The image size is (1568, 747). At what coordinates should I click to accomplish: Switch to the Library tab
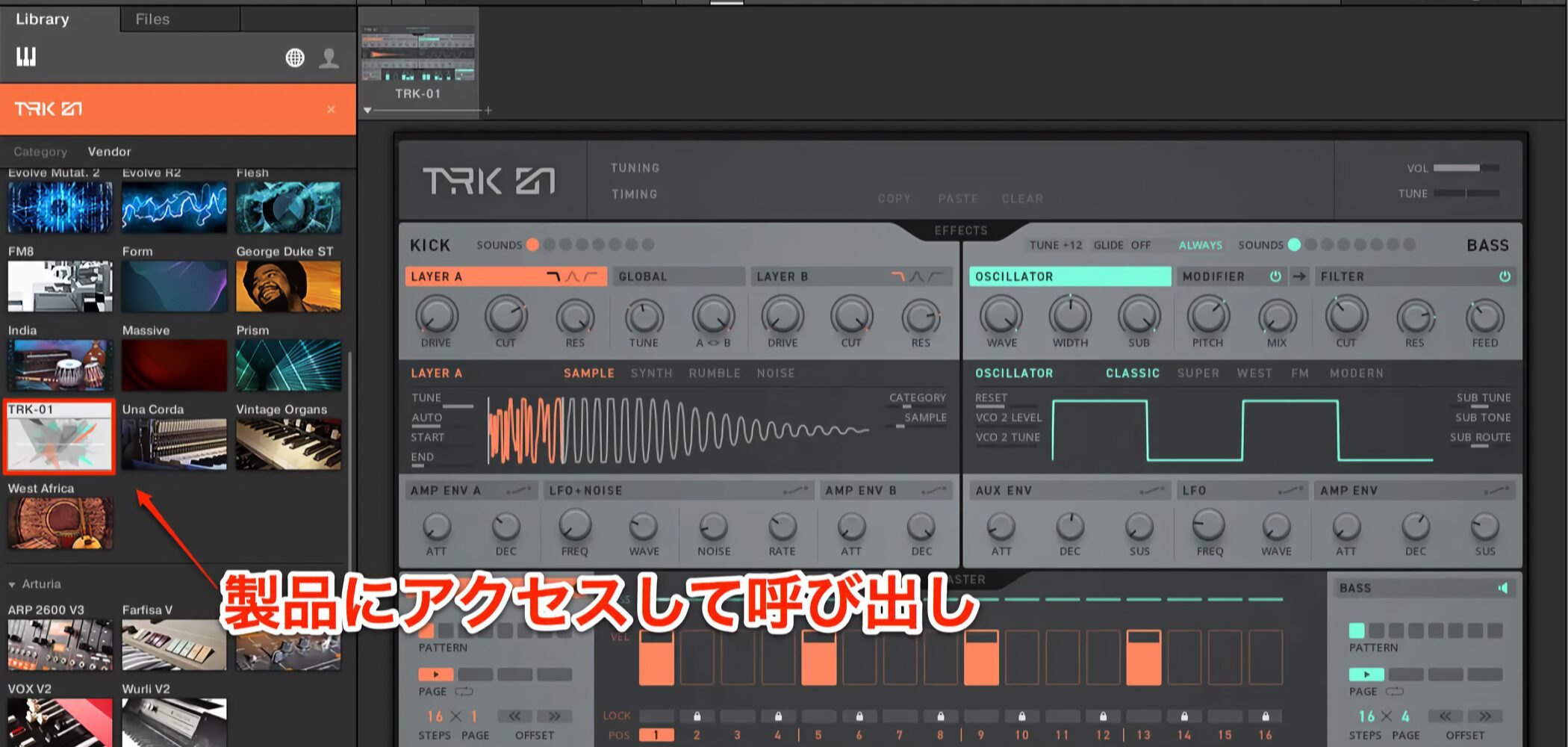[x=43, y=19]
